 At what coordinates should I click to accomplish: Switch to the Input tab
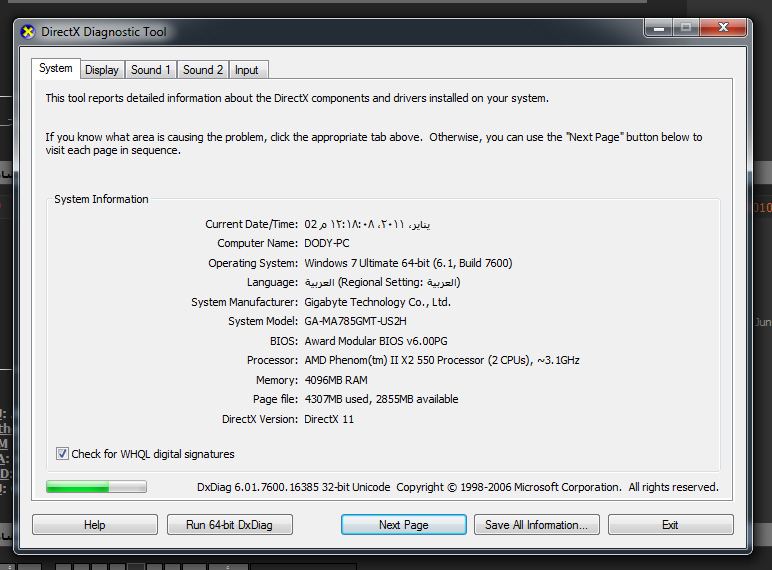pos(247,70)
